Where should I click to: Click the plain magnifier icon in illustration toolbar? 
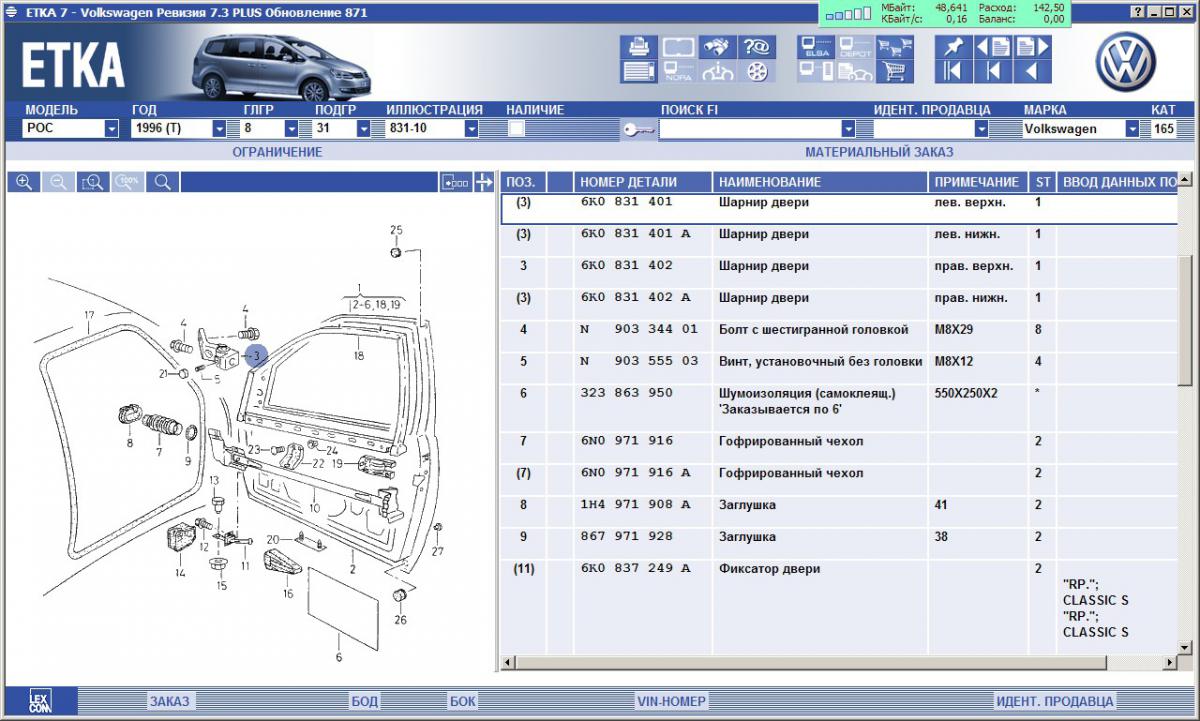[162, 182]
